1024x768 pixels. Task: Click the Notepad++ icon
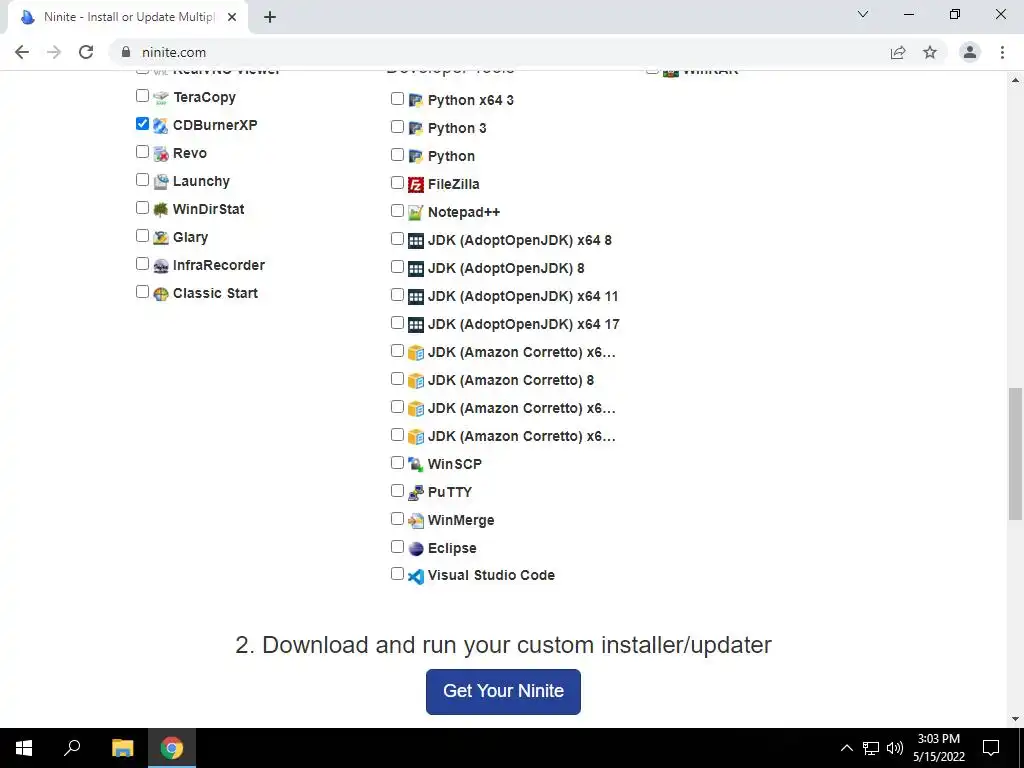[416, 213]
